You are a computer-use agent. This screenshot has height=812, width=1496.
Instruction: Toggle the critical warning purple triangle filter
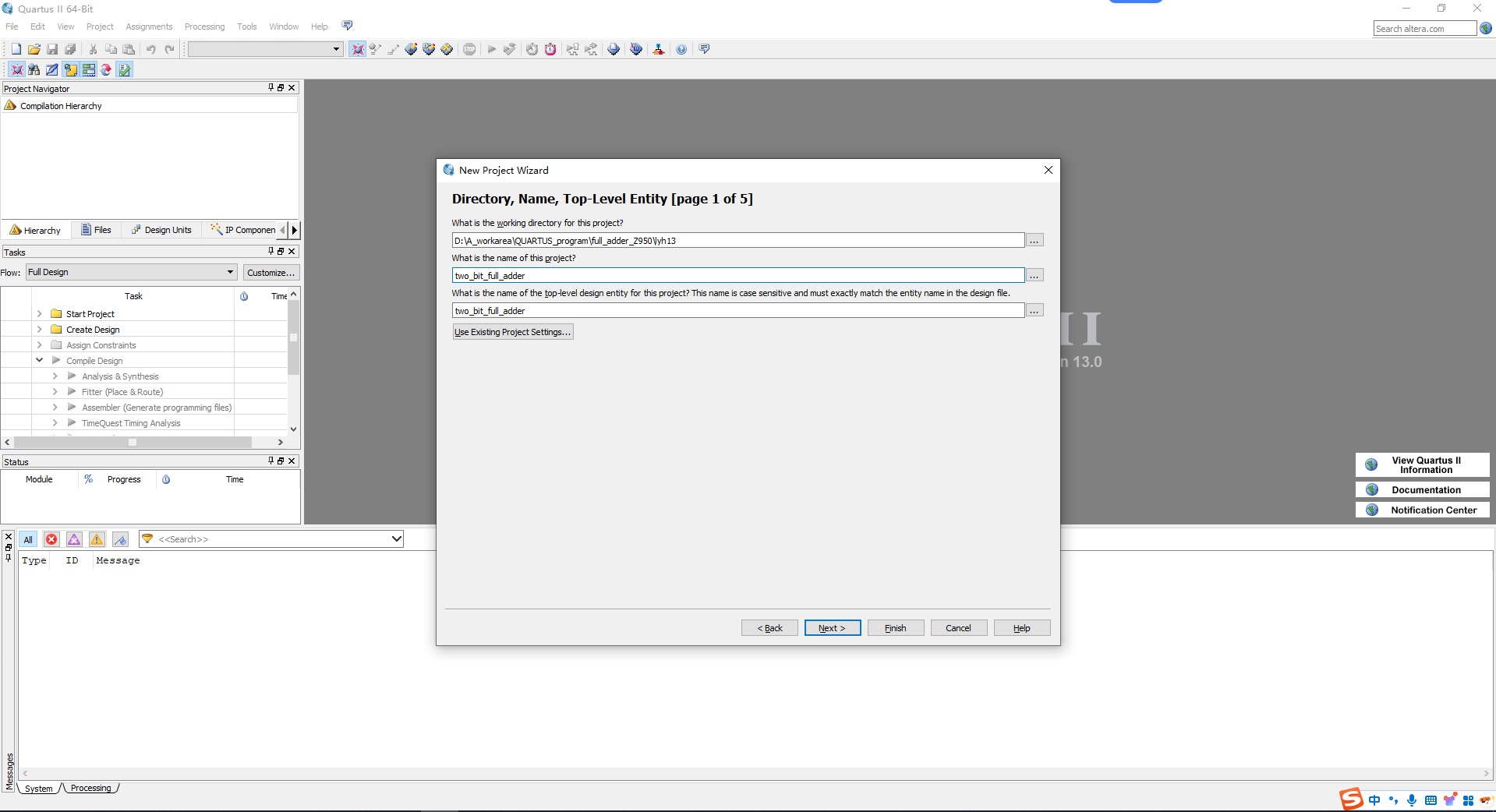pos(74,539)
